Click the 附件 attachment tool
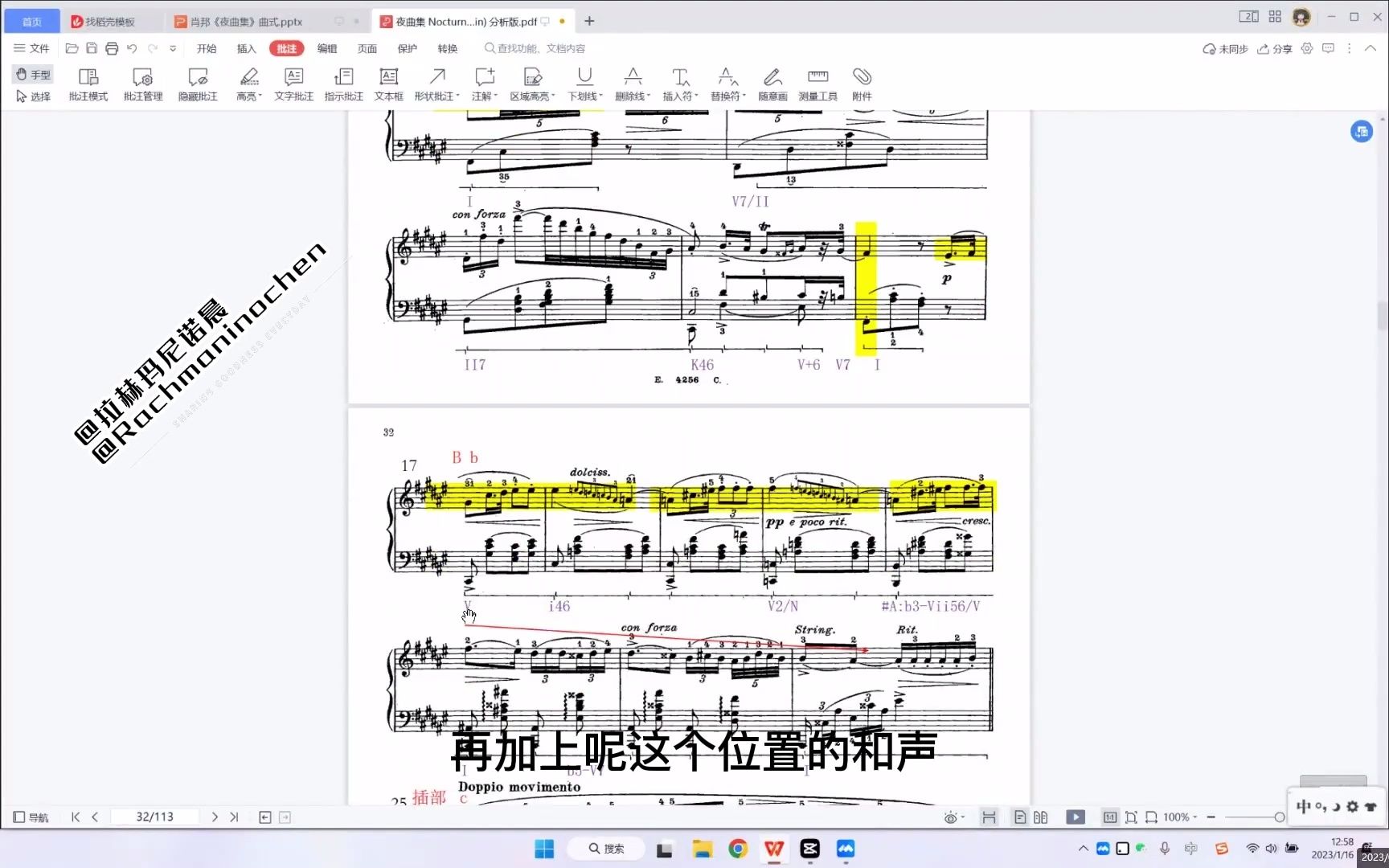The image size is (1389, 868). point(862,85)
